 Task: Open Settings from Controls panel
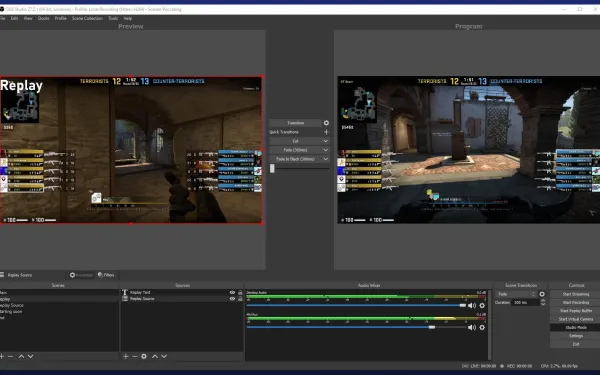(575, 336)
